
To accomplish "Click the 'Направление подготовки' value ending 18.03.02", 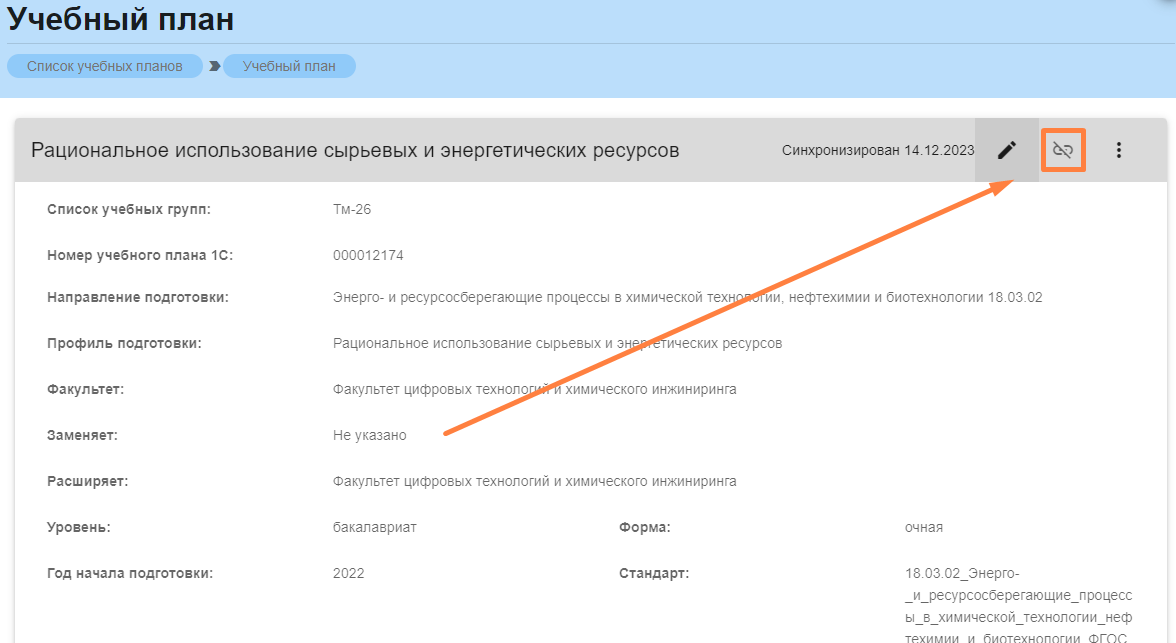I will tap(687, 297).
